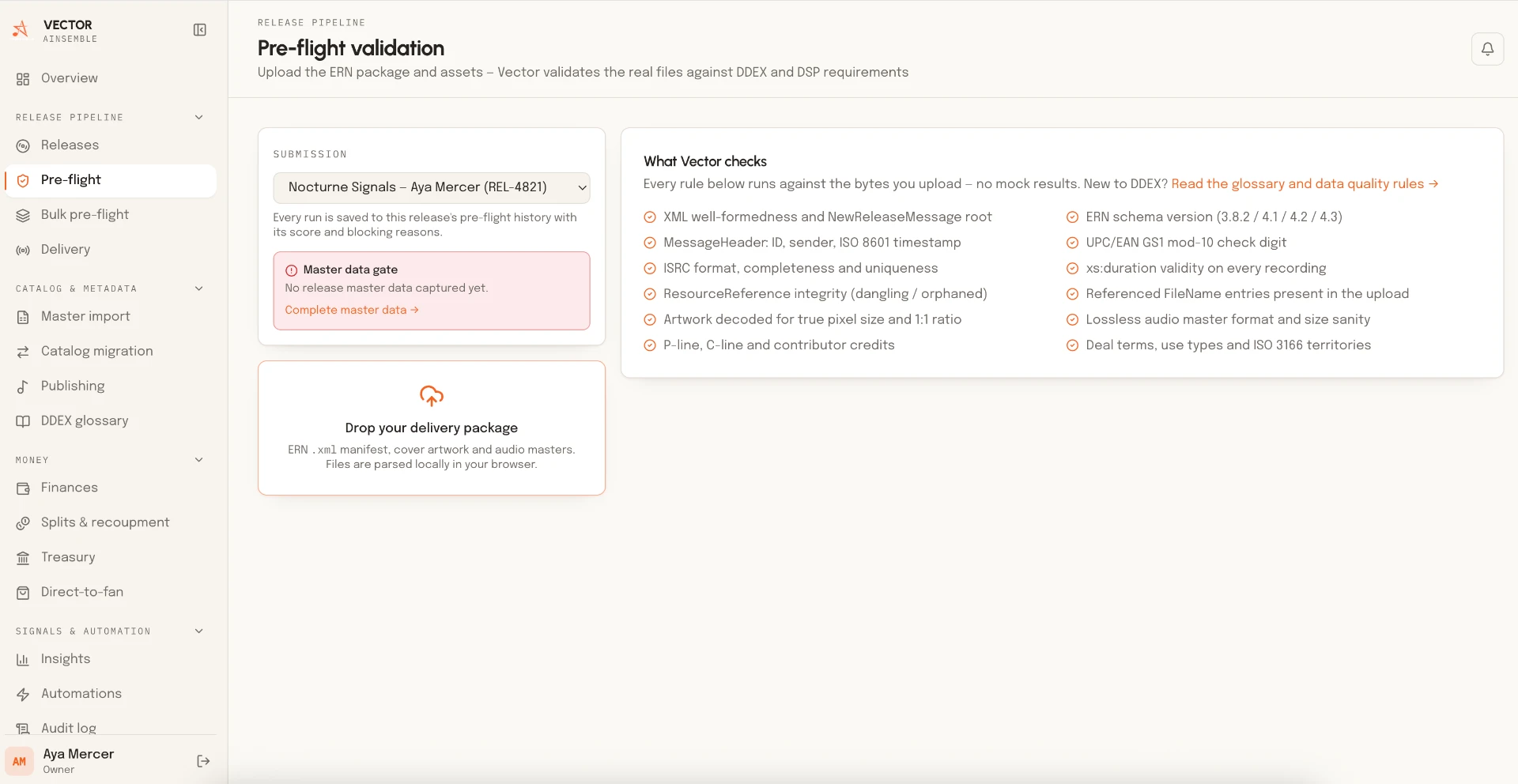The image size is (1518, 784).
Task: Go to Treasury
Action: (111, 557)
